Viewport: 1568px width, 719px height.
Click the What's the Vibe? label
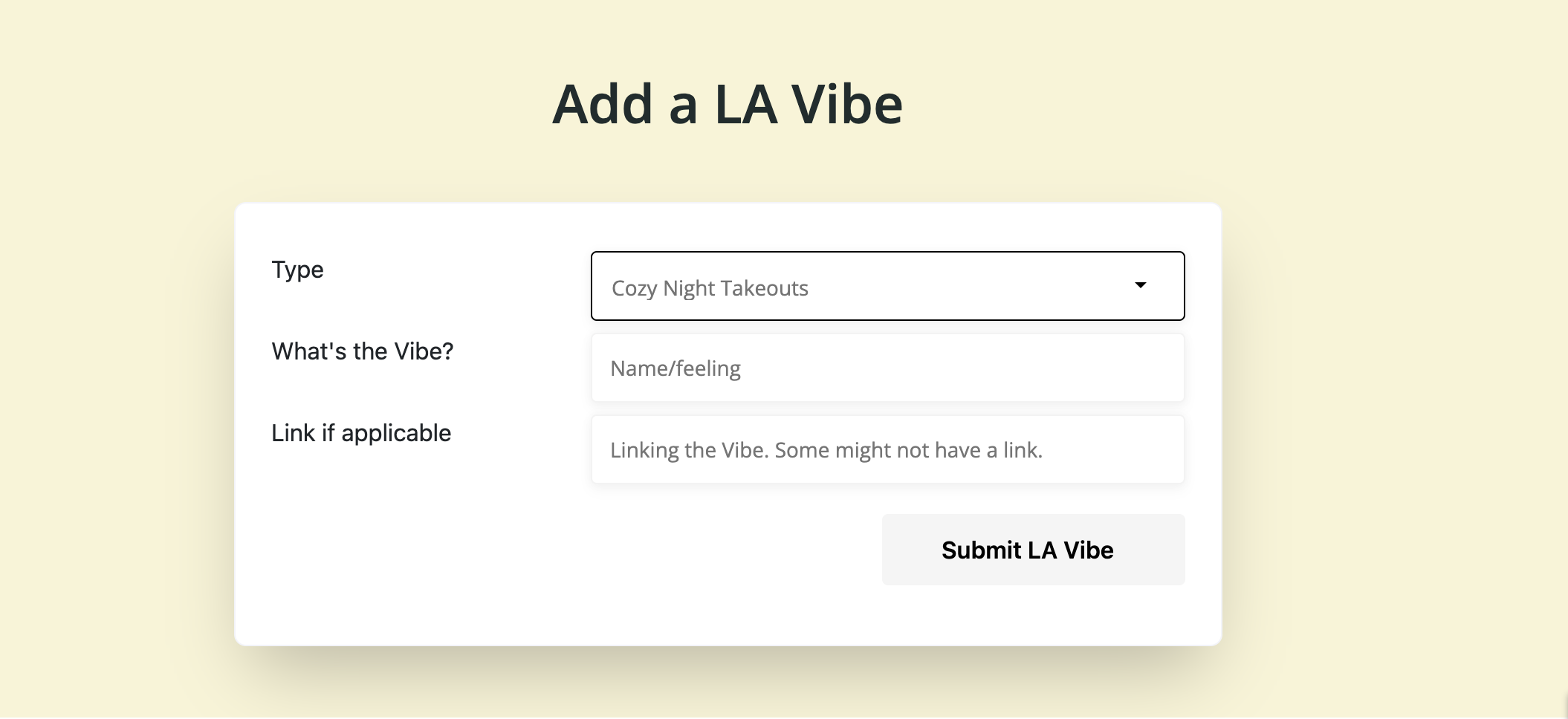363,351
